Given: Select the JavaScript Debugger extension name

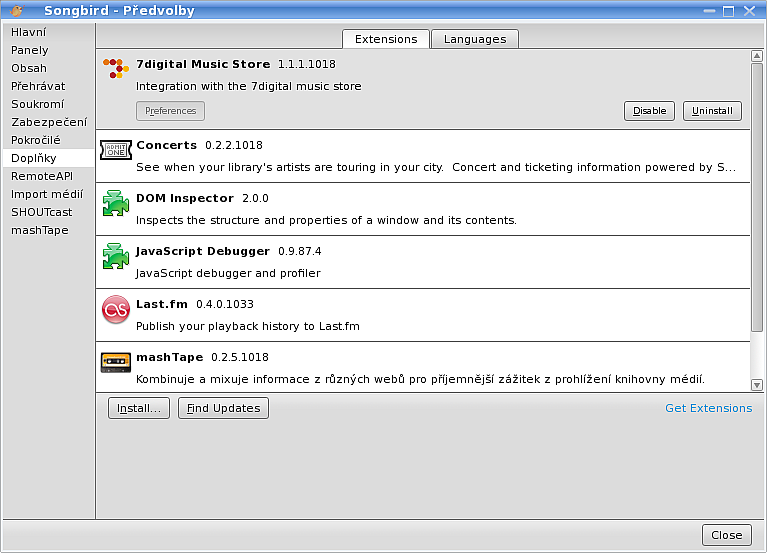Looking at the screenshot, I should 203,251.
